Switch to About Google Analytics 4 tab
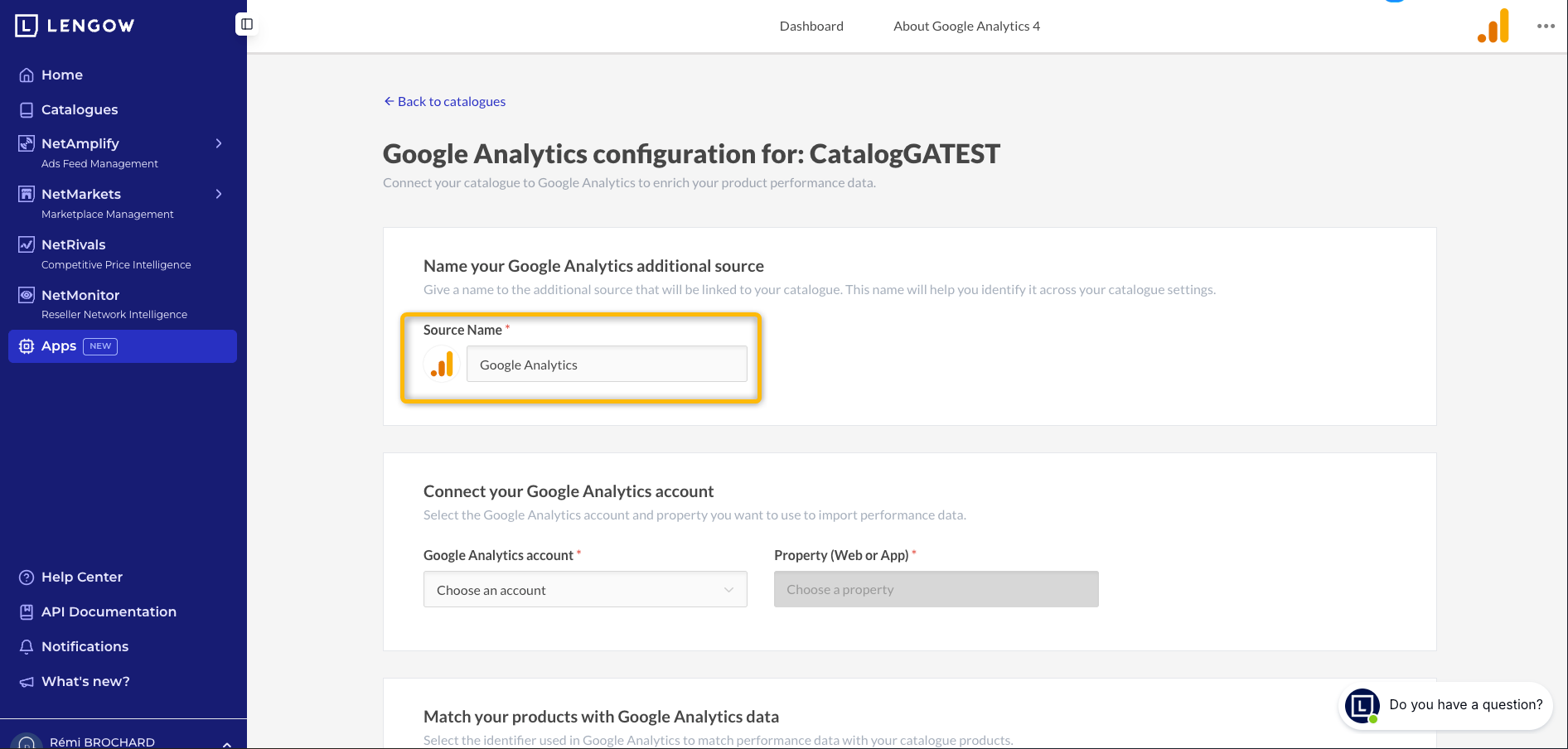 [x=966, y=26]
